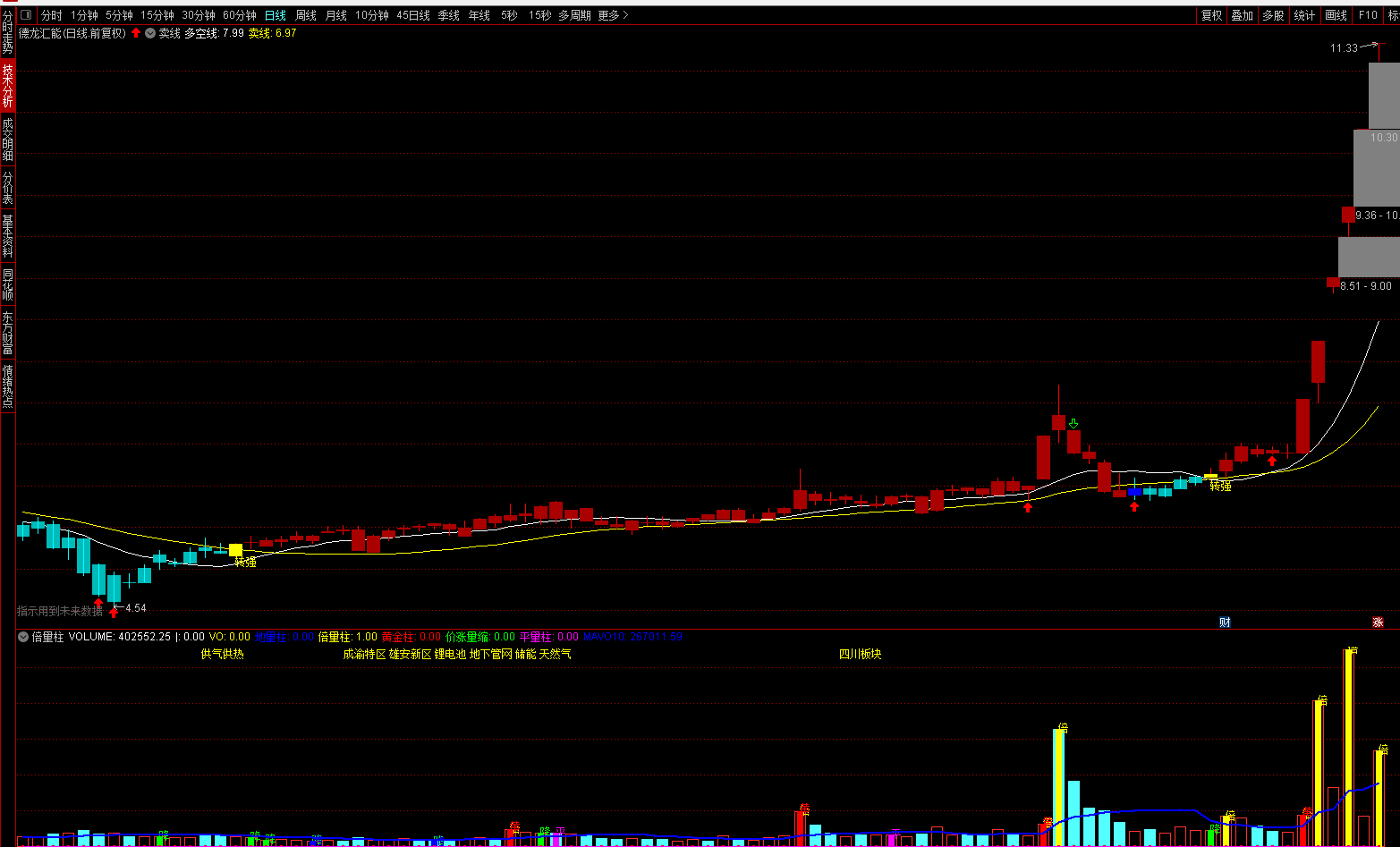Select the 1分钟 period
This screenshot has width=1400, height=847.
click(84, 15)
